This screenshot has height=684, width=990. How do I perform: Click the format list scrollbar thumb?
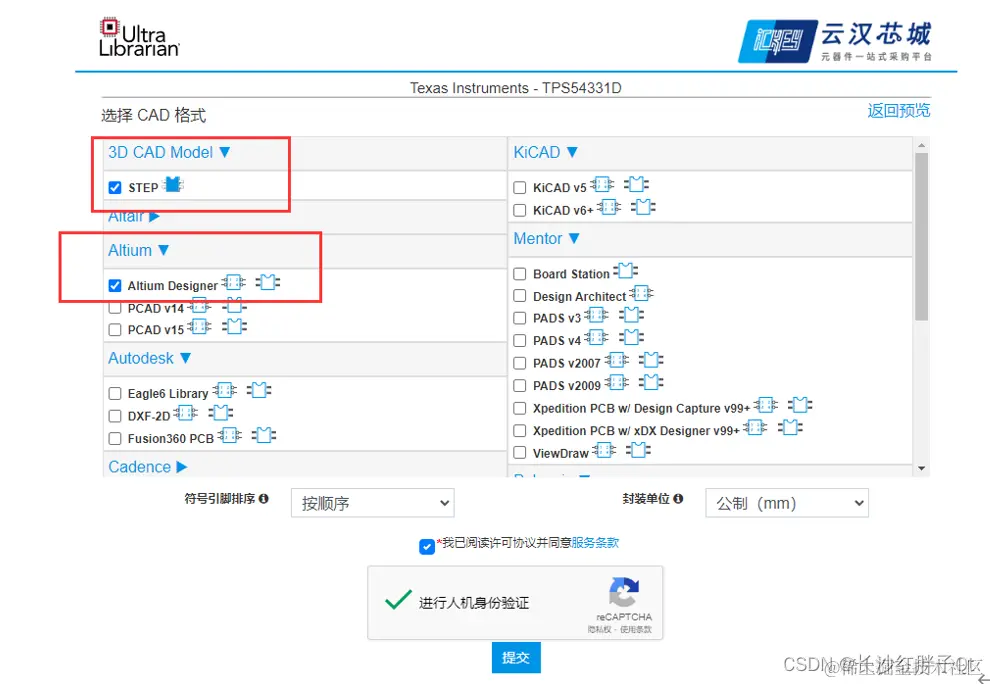click(x=921, y=237)
